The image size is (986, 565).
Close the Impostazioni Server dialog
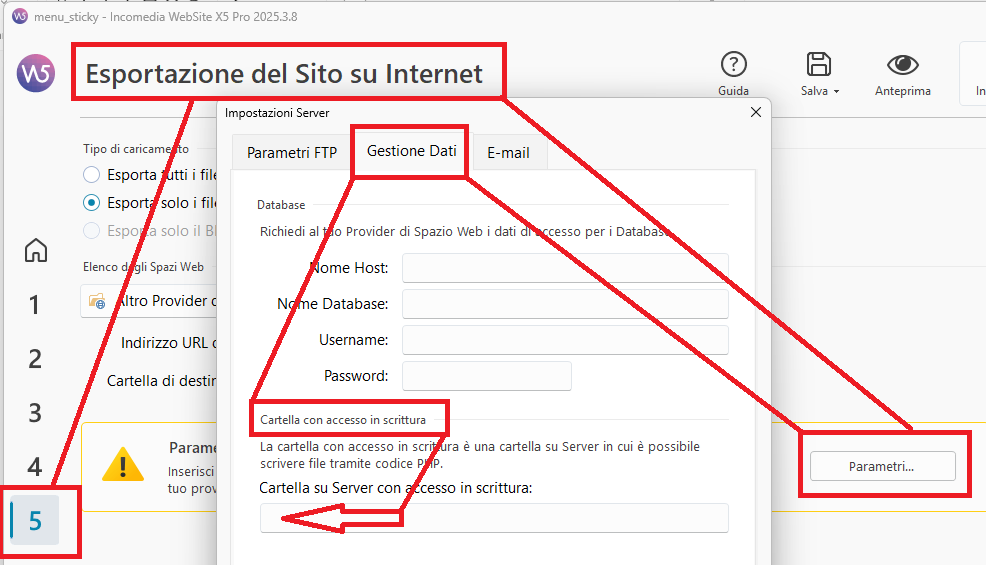tap(755, 113)
